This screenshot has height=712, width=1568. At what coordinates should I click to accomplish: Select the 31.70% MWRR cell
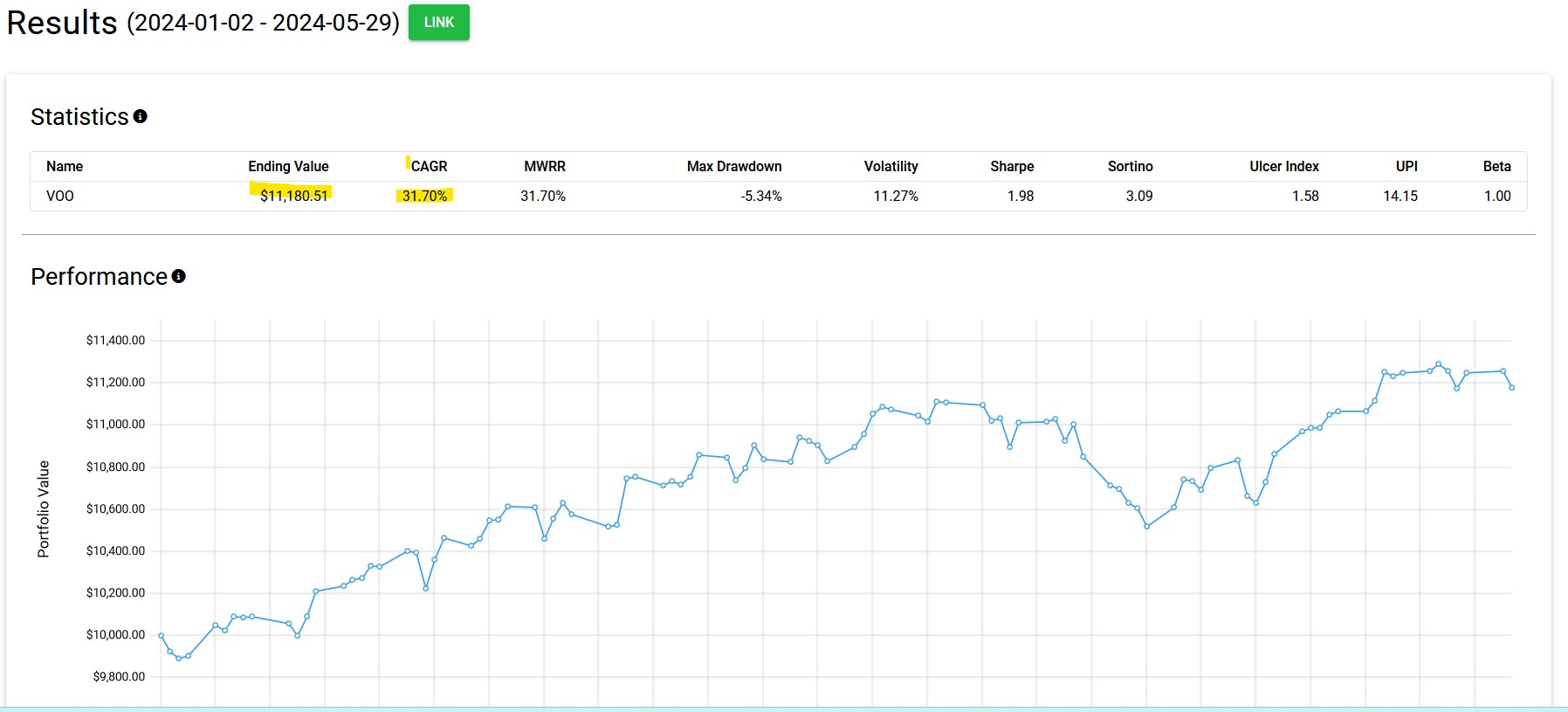543,196
